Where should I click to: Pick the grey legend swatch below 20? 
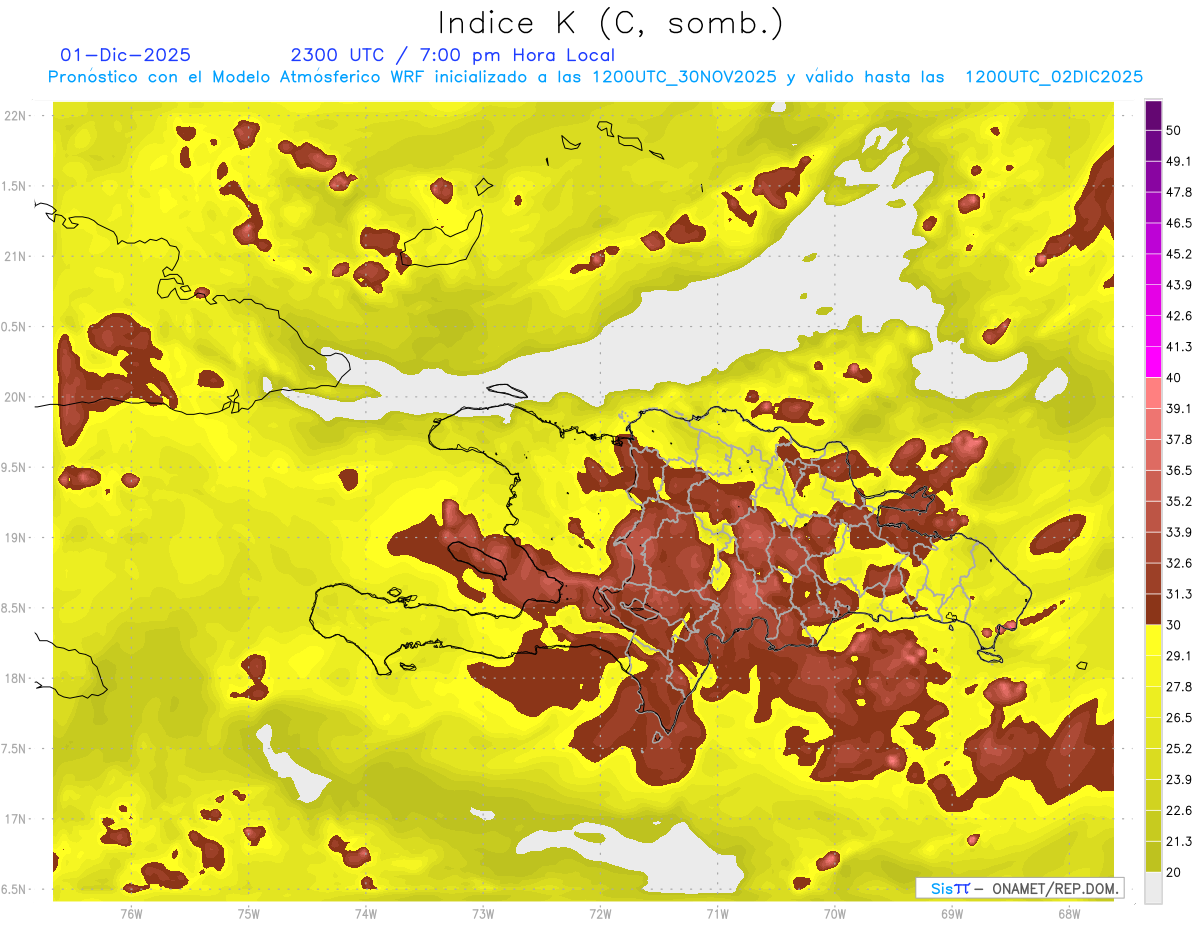tap(1153, 887)
